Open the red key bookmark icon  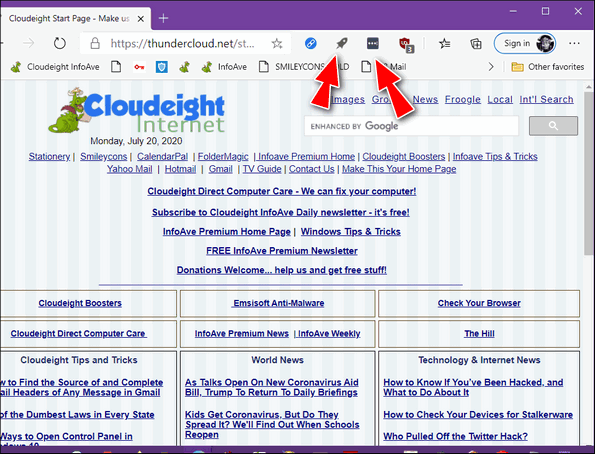(x=139, y=67)
